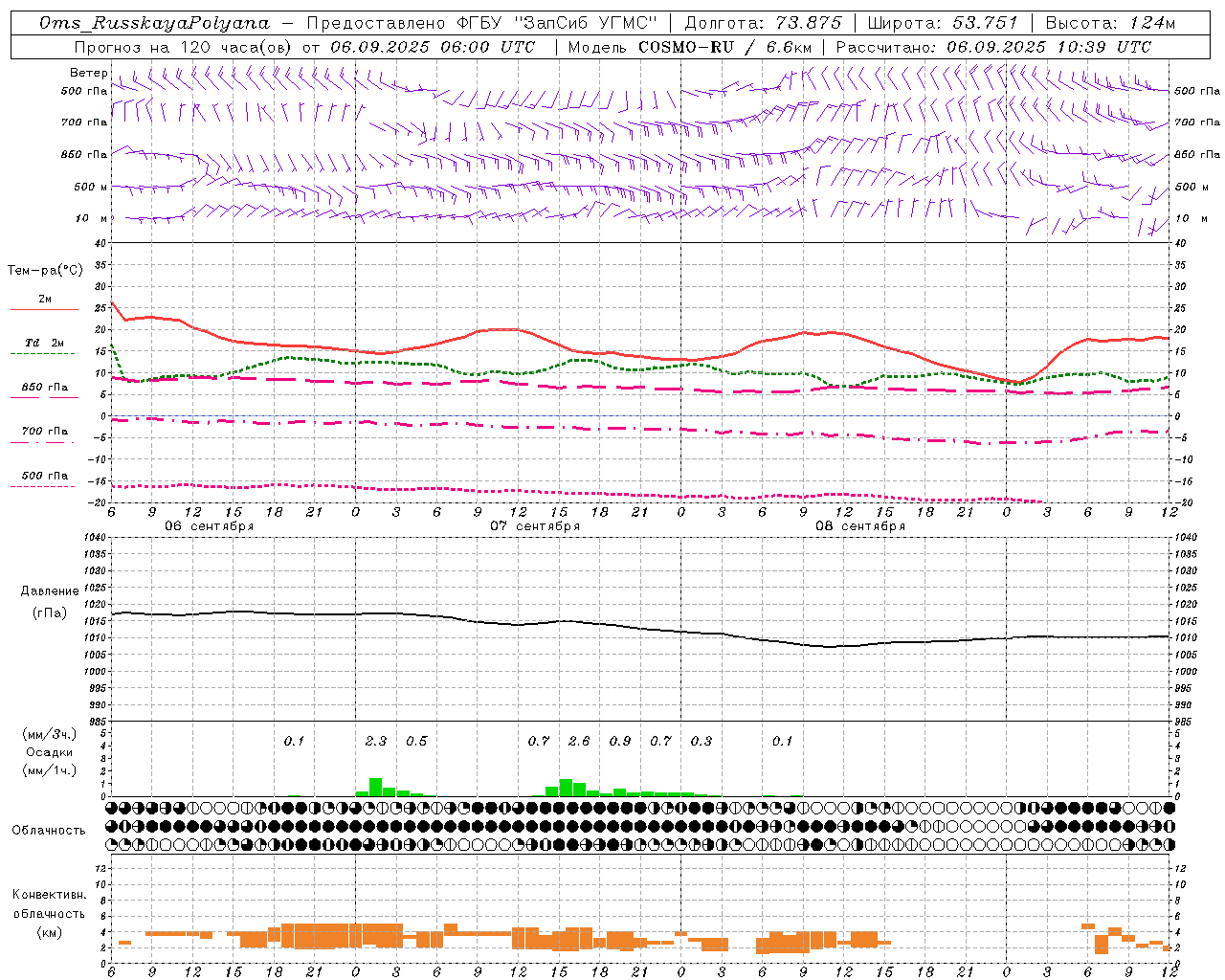Image resolution: width=1225 pixels, height=980 pixels.
Task: Click the 'Долгота: 73.875' longitude value
Action: coord(764,23)
